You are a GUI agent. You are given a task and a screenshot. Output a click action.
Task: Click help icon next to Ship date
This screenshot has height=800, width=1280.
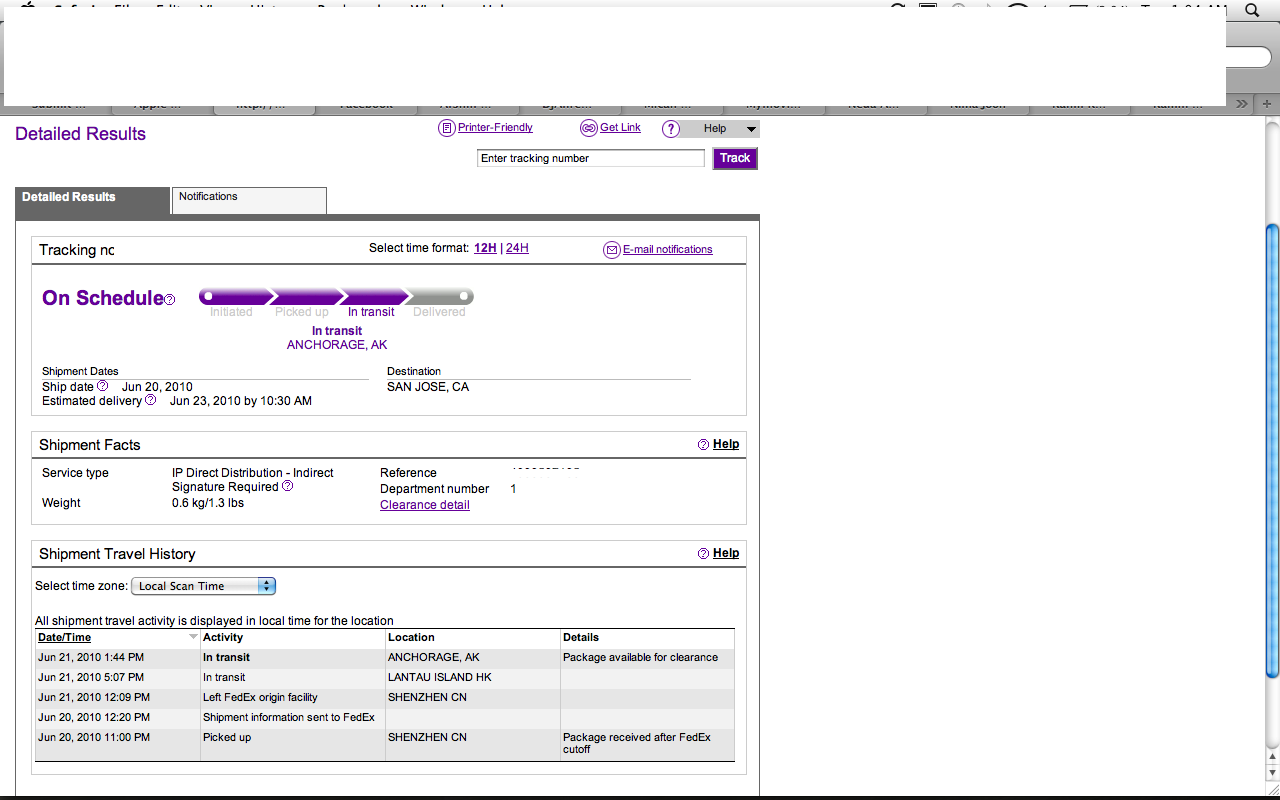coord(102,386)
